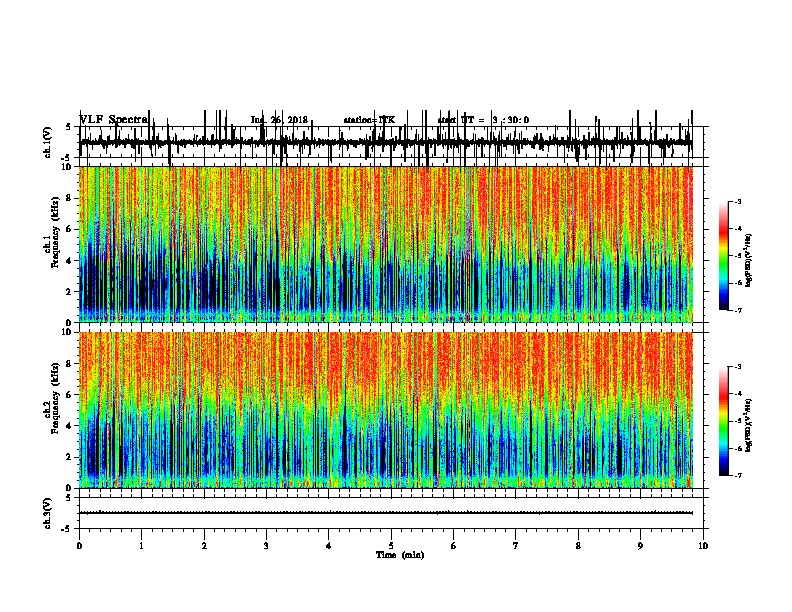792x612 pixels.
Task: Click the -3 label on ch.2 colorbar
Action: [737, 367]
